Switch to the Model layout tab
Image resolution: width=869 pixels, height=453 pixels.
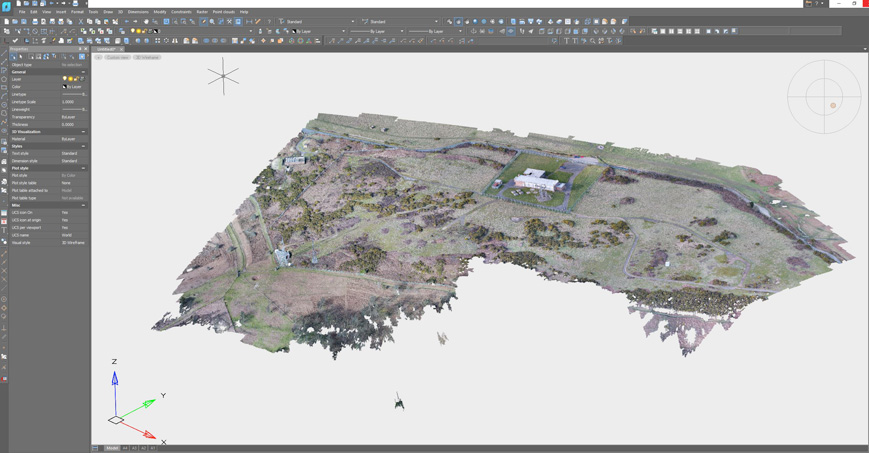point(112,448)
